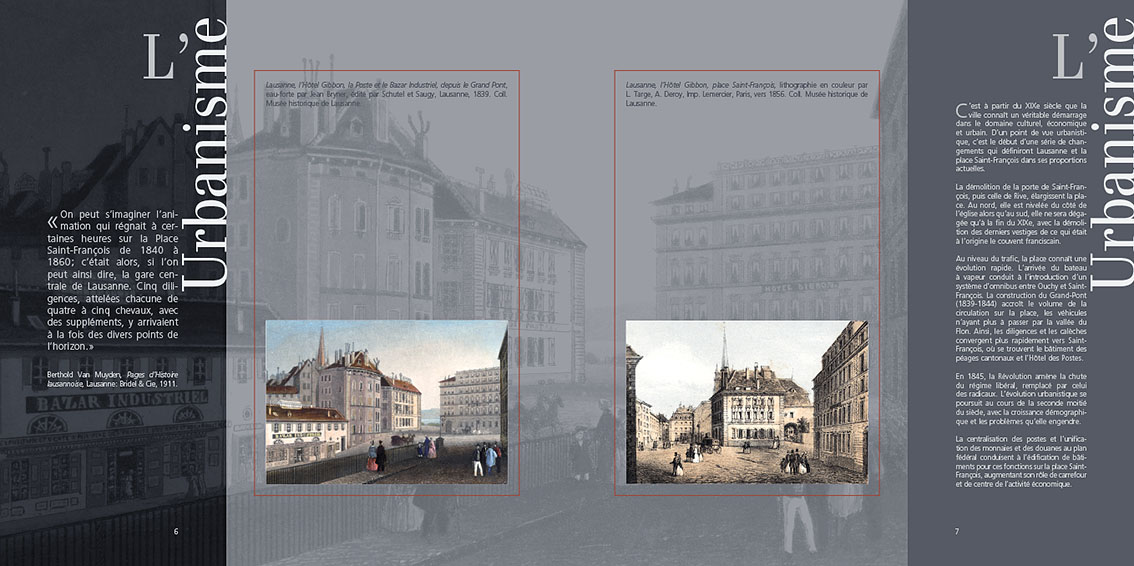The height and width of the screenshot is (566, 1134).
Task: Click the quote beginning "On peut s'imaginer l'animation"
Action: coord(112,280)
